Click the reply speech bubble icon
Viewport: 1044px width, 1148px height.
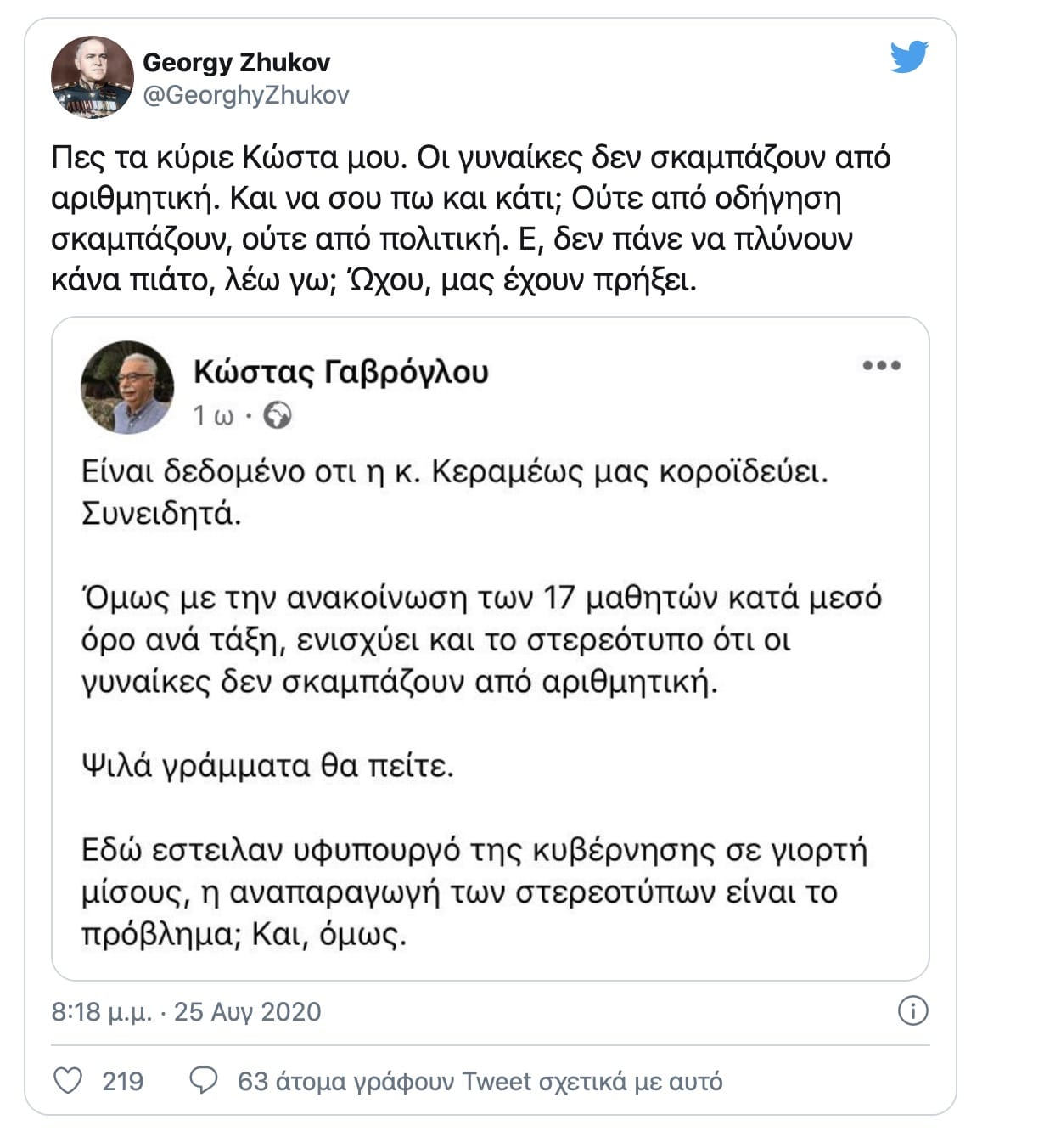(203, 1081)
